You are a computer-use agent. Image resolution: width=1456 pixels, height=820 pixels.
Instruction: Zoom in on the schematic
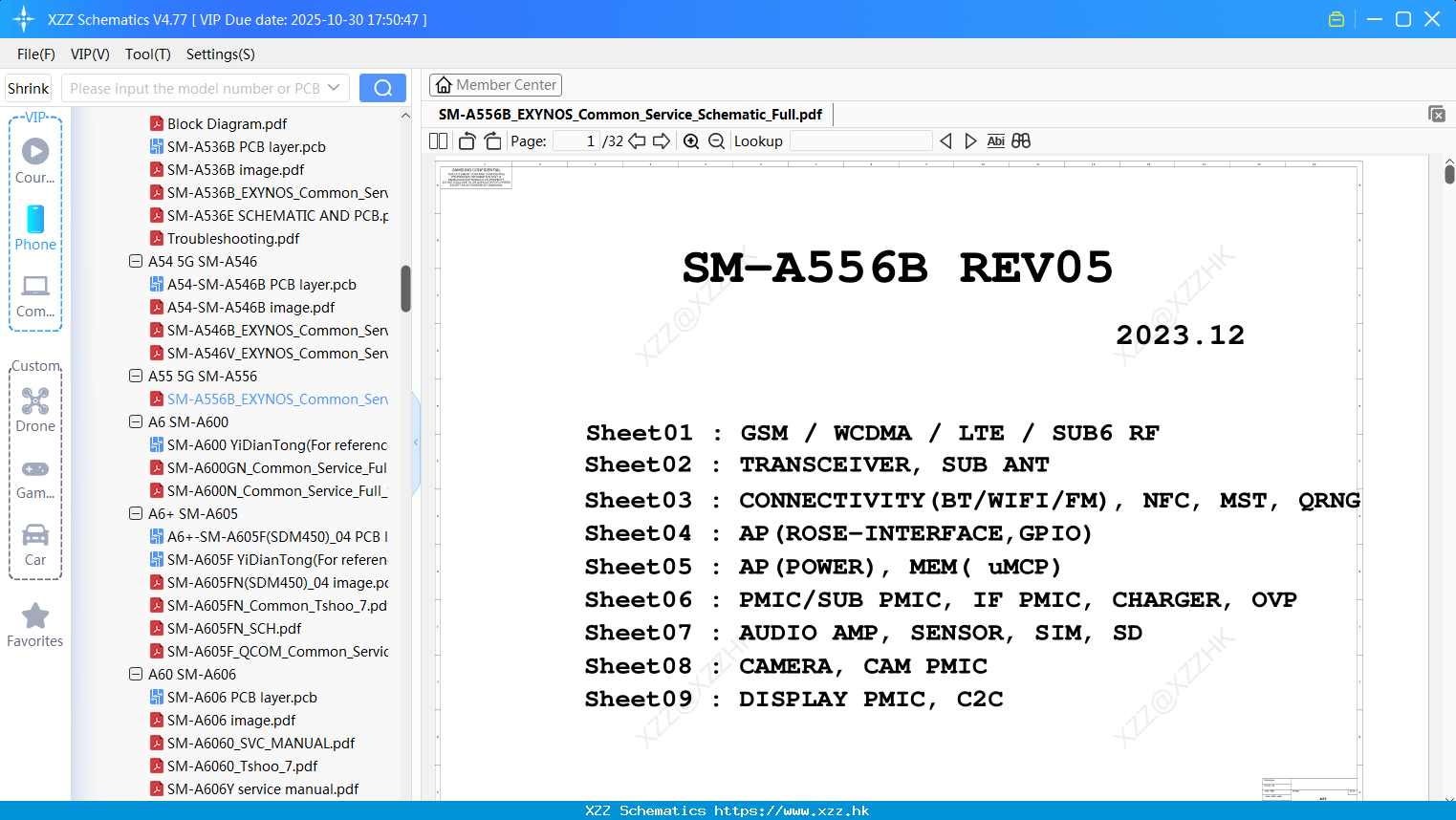[691, 141]
